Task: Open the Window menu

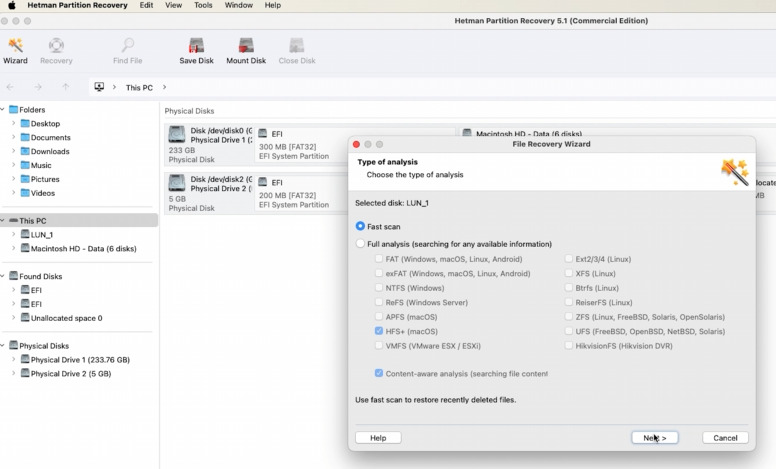Action: pos(239,5)
